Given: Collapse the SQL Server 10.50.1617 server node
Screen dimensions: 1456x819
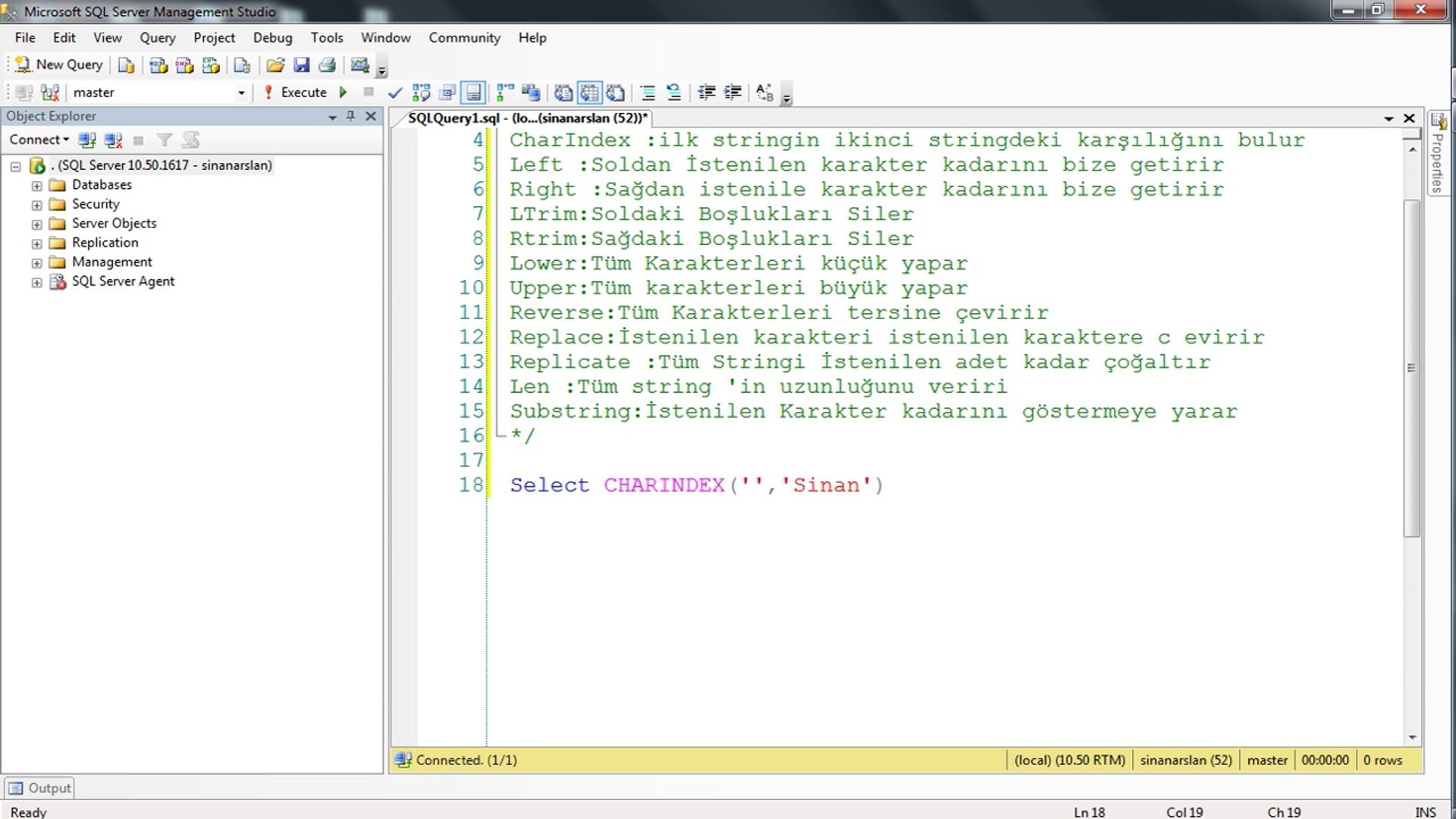Looking at the screenshot, I should pyautogui.click(x=15, y=166).
